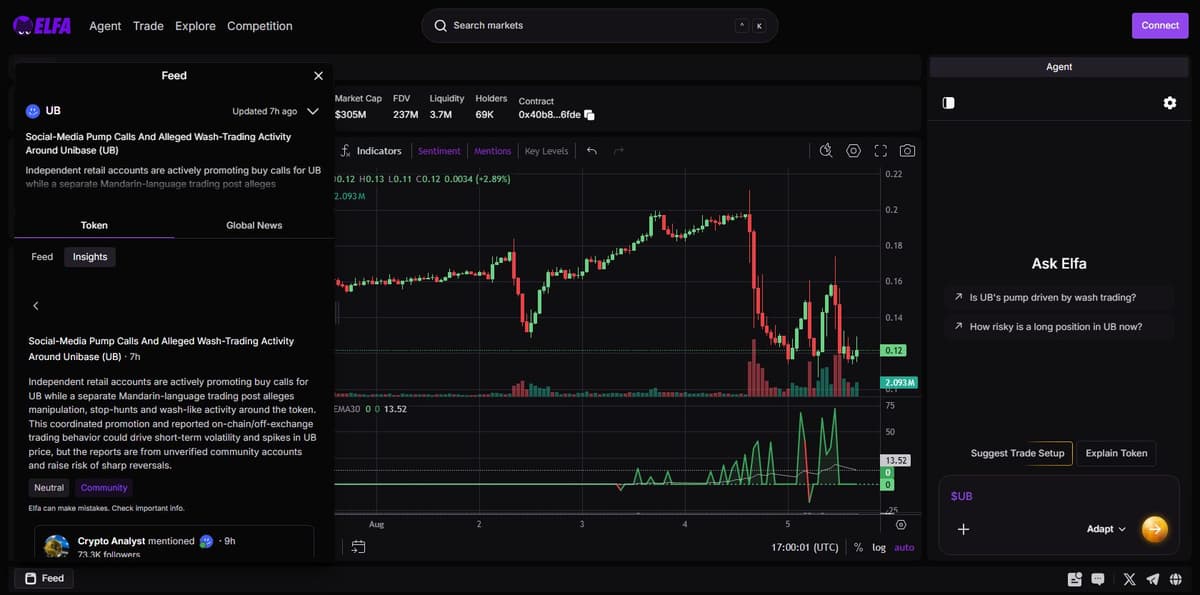Select the Insights sub-tab
1200x595 pixels.
pos(90,257)
